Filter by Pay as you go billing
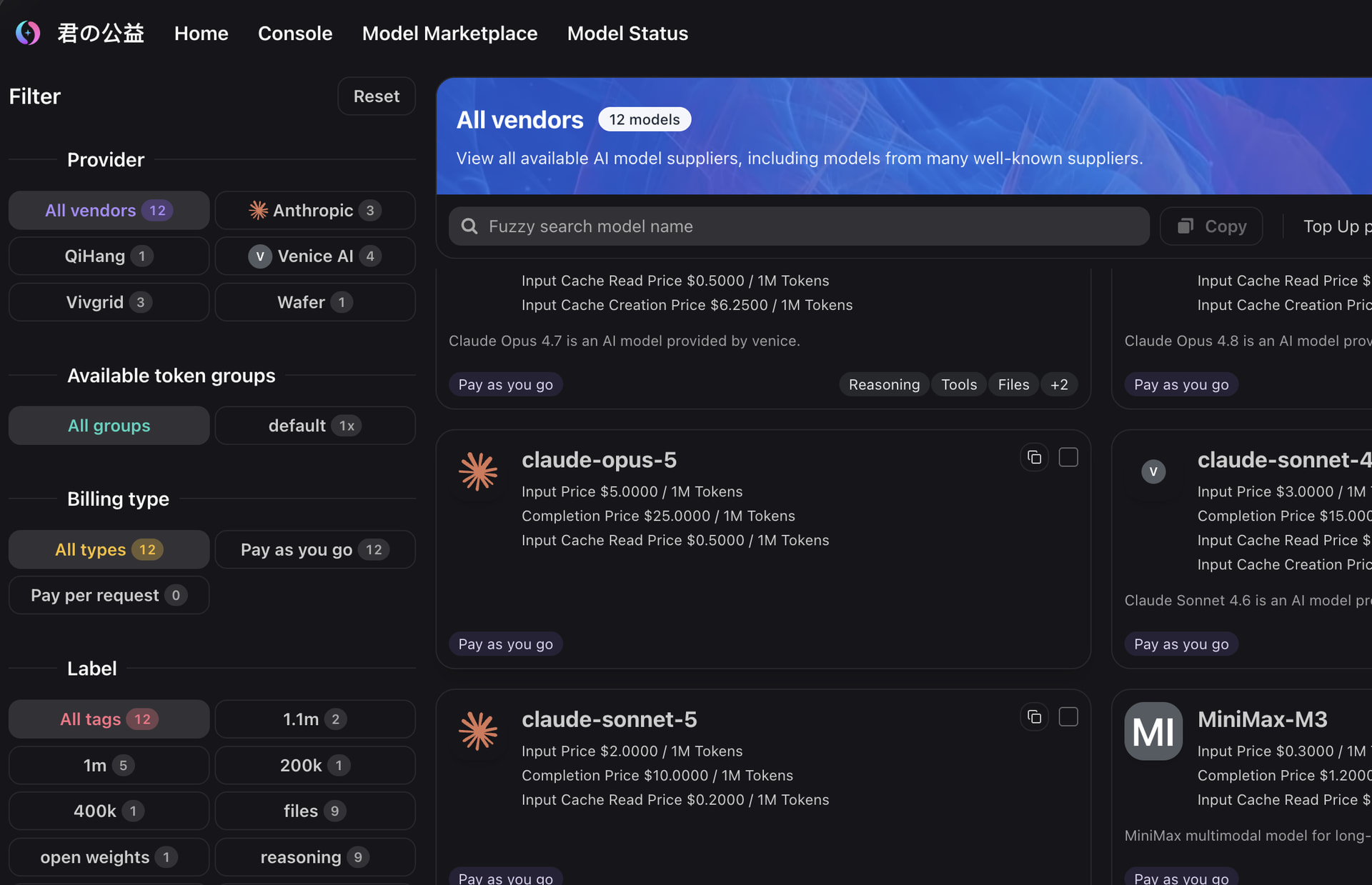1372x885 pixels. pyautogui.click(x=315, y=549)
